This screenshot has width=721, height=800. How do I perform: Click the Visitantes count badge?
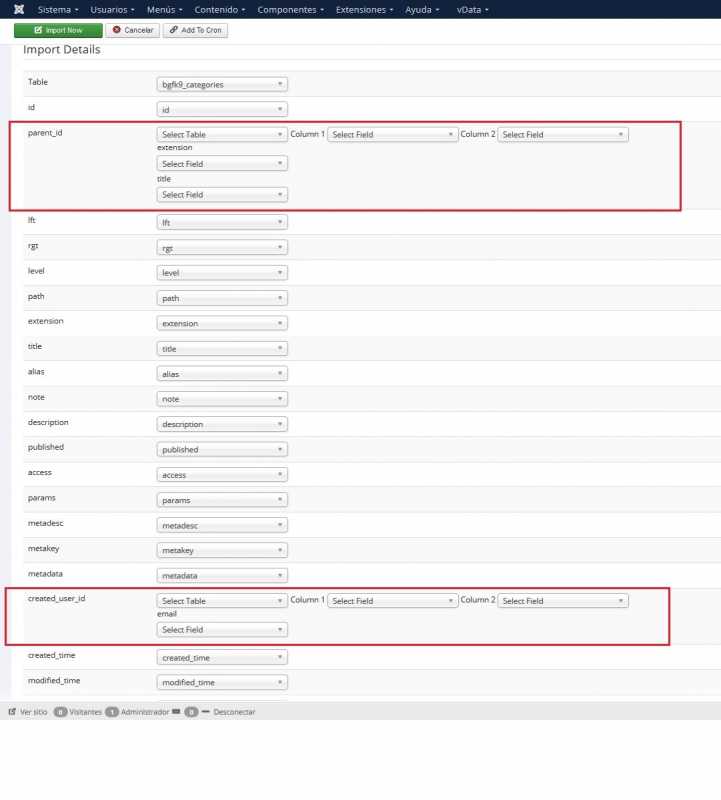[61, 712]
